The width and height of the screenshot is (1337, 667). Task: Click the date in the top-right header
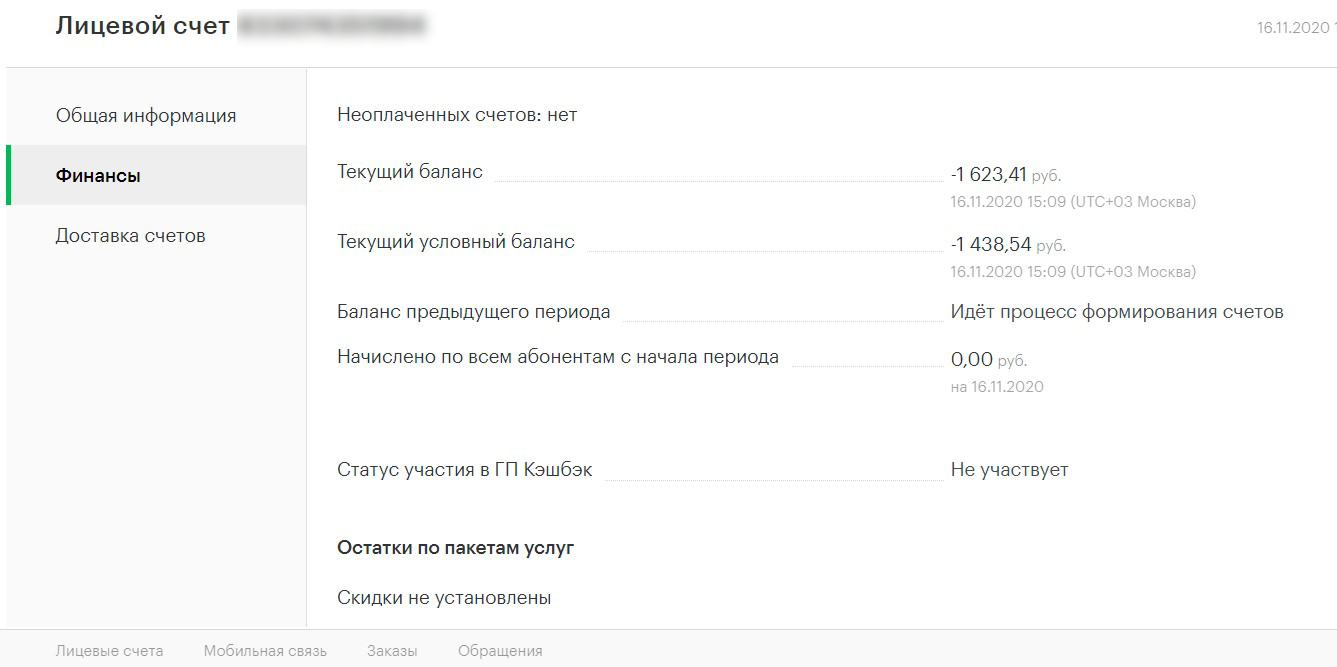click(1296, 28)
